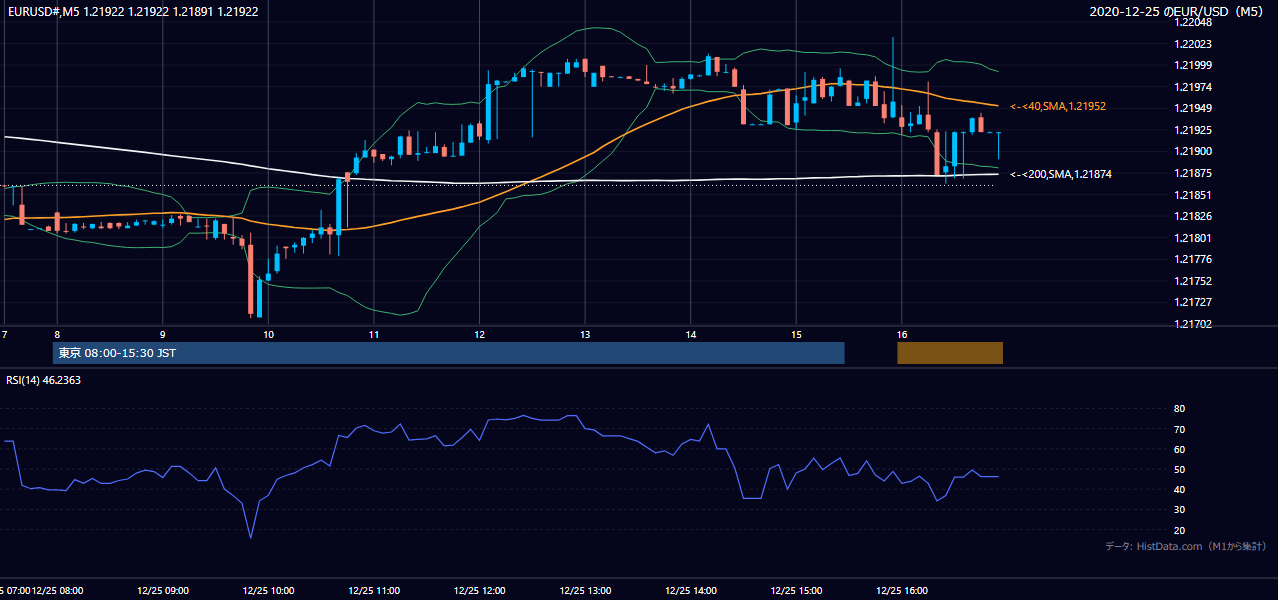Click the RSI 60 level label
The width and height of the screenshot is (1278, 600).
1180,449
